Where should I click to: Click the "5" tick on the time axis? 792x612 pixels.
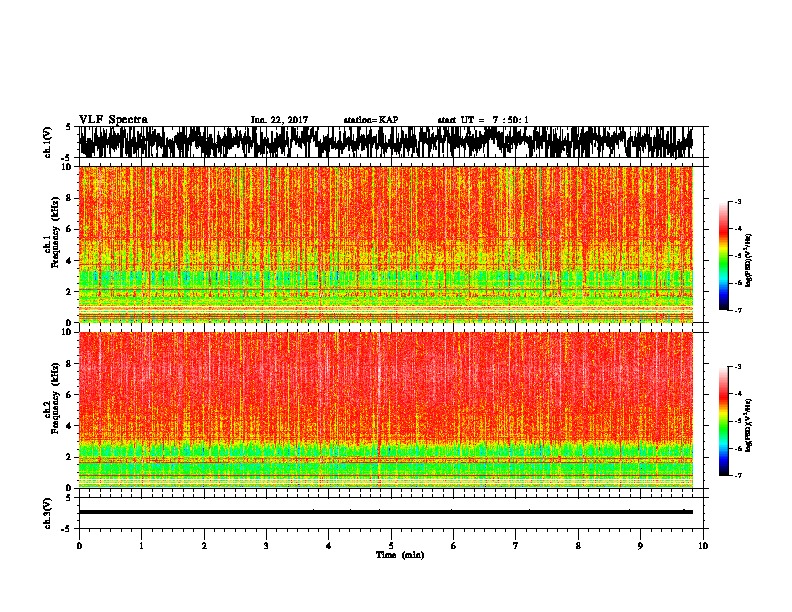(x=391, y=546)
